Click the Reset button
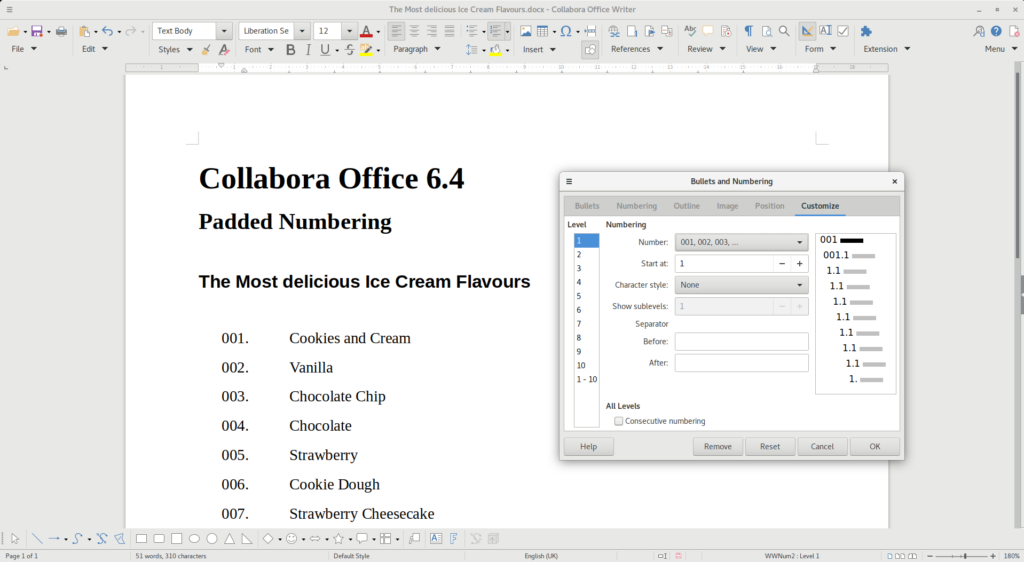The height and width of the screenshot is (562, 1024). pyautogui.click(x=769, y=447)
